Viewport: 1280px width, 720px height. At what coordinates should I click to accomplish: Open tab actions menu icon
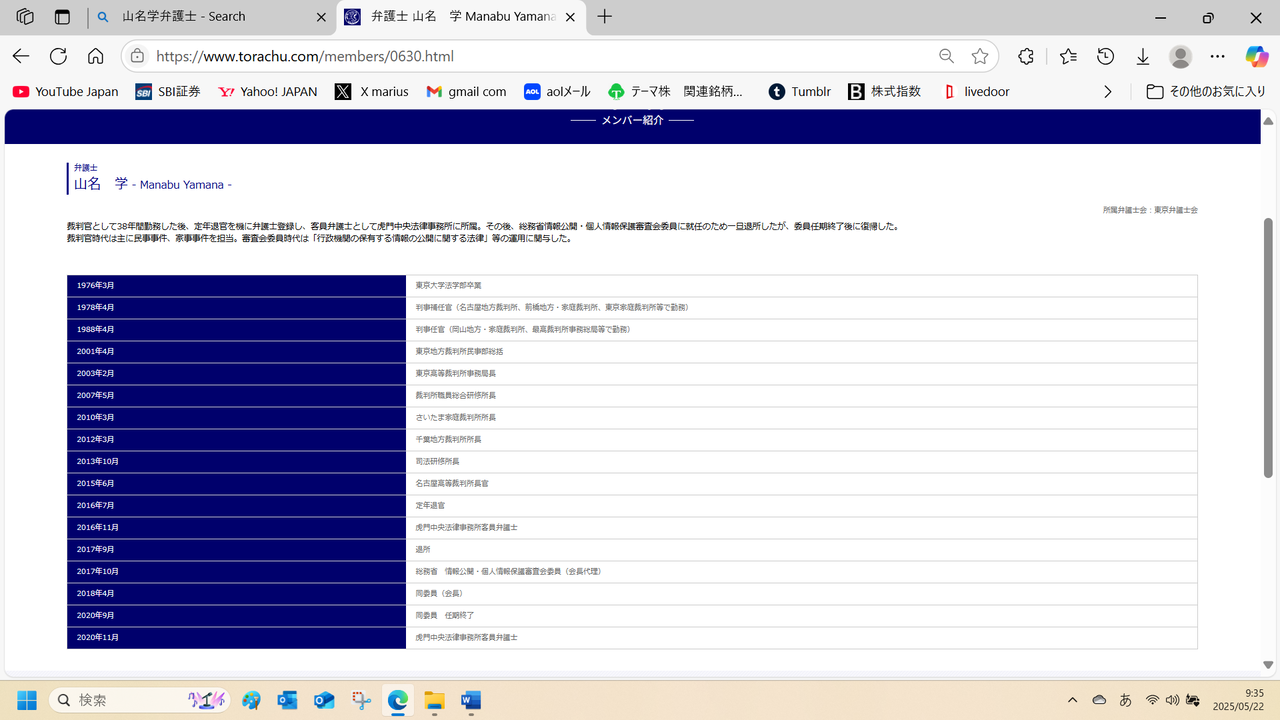(62, 17)
